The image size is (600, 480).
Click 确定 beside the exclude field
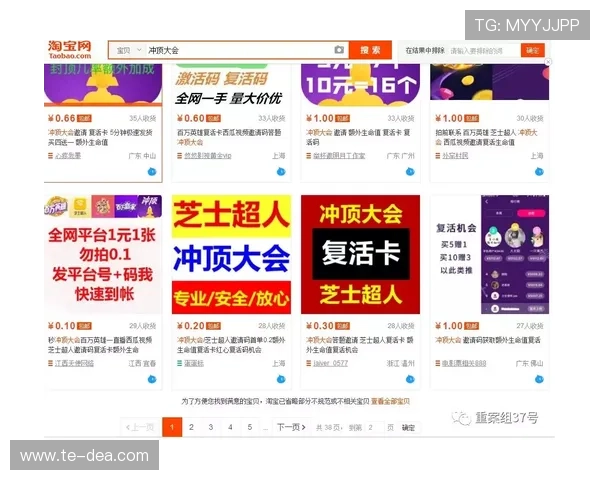(532, 50)
